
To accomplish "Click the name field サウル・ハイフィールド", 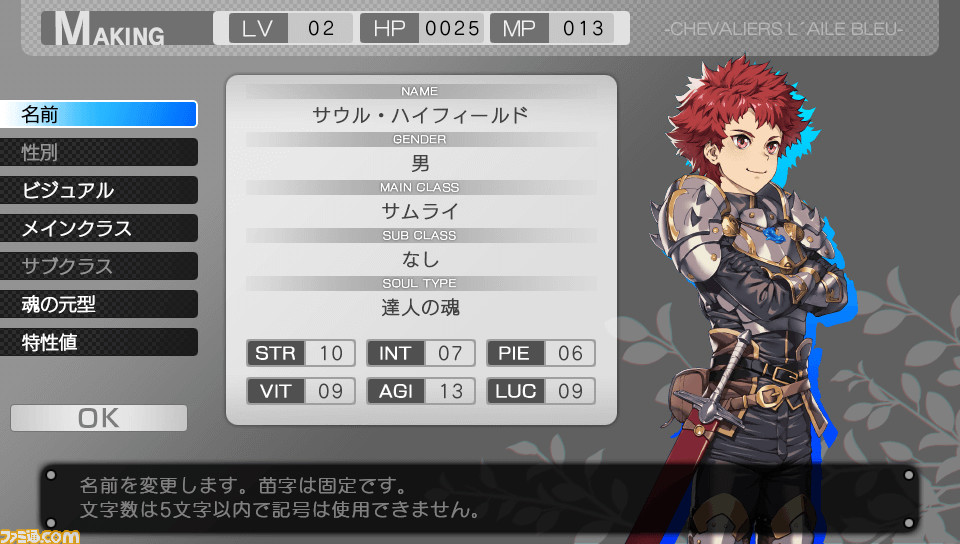I will tap(420, 115).
